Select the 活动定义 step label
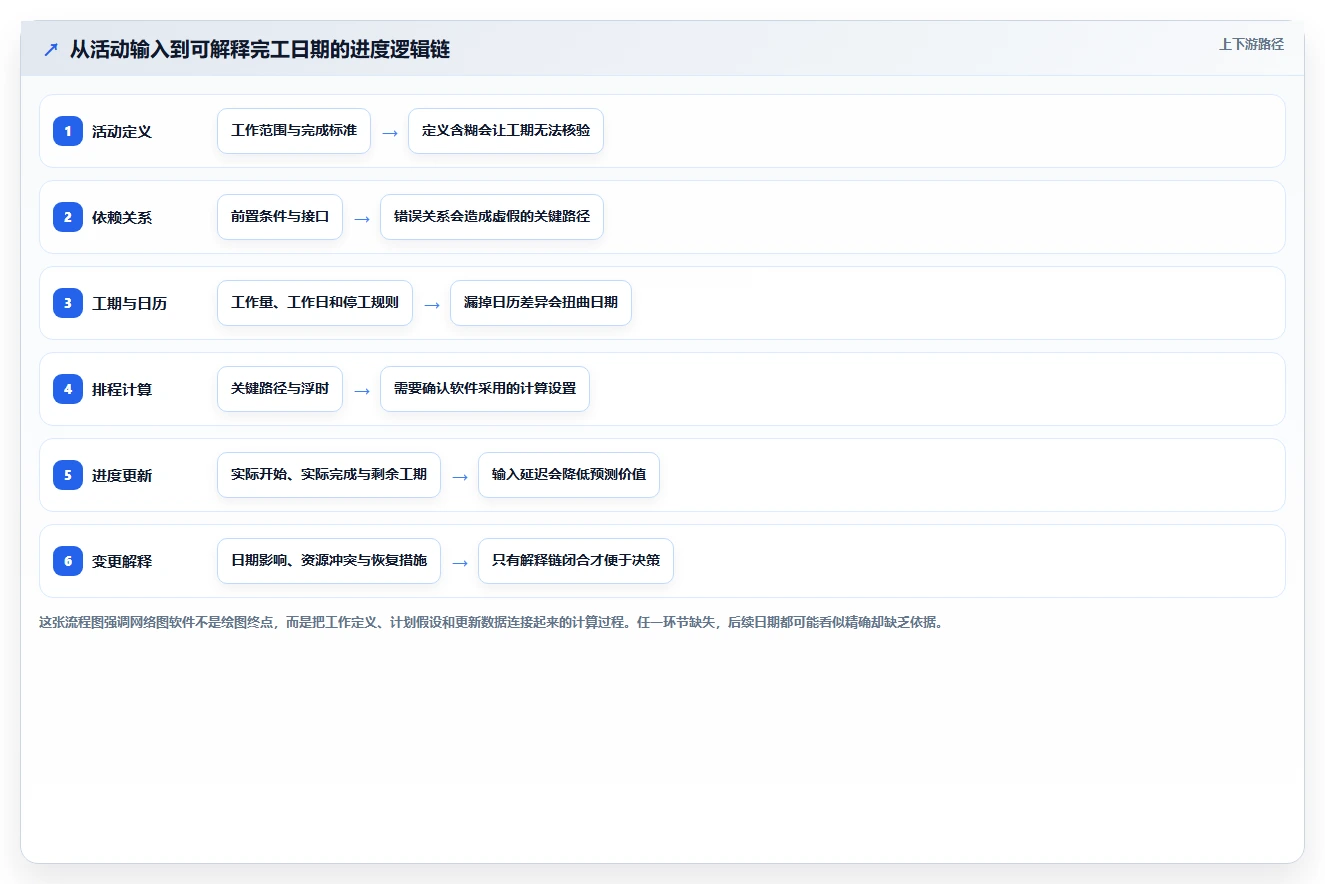1325x884 pixels. (x=122, y=131)
